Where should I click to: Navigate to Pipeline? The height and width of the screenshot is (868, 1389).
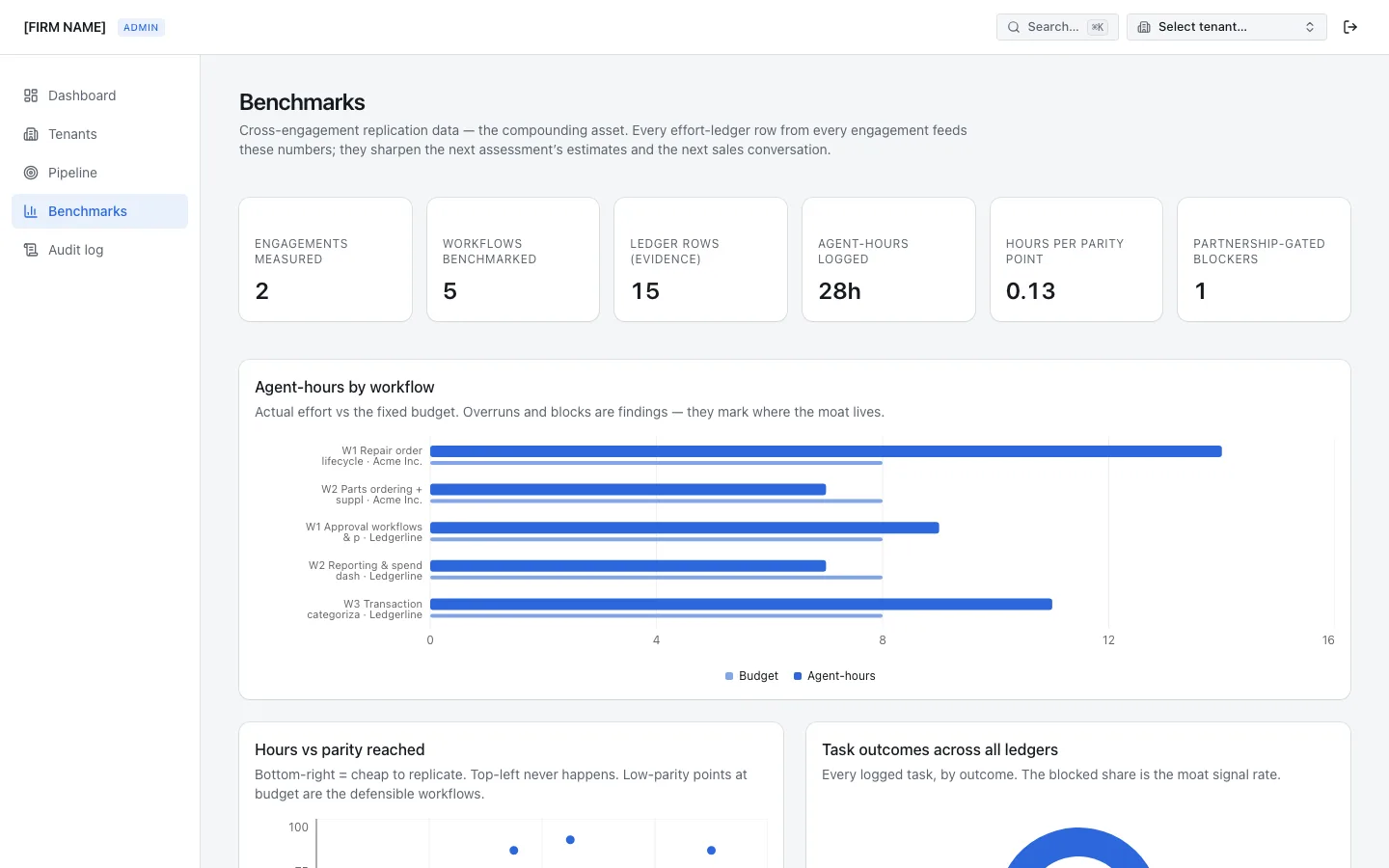100,173
